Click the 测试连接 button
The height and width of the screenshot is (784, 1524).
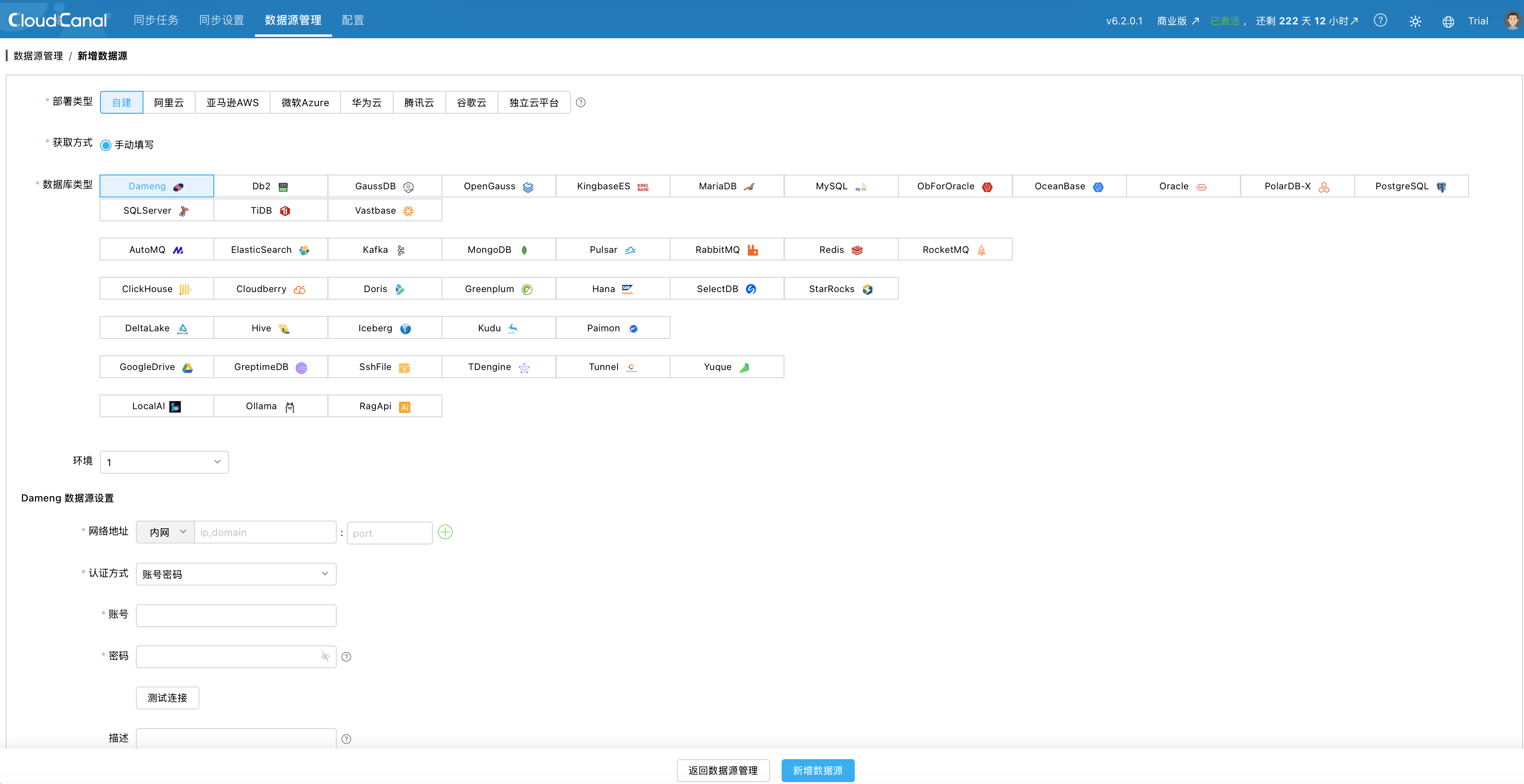[167, 698]
